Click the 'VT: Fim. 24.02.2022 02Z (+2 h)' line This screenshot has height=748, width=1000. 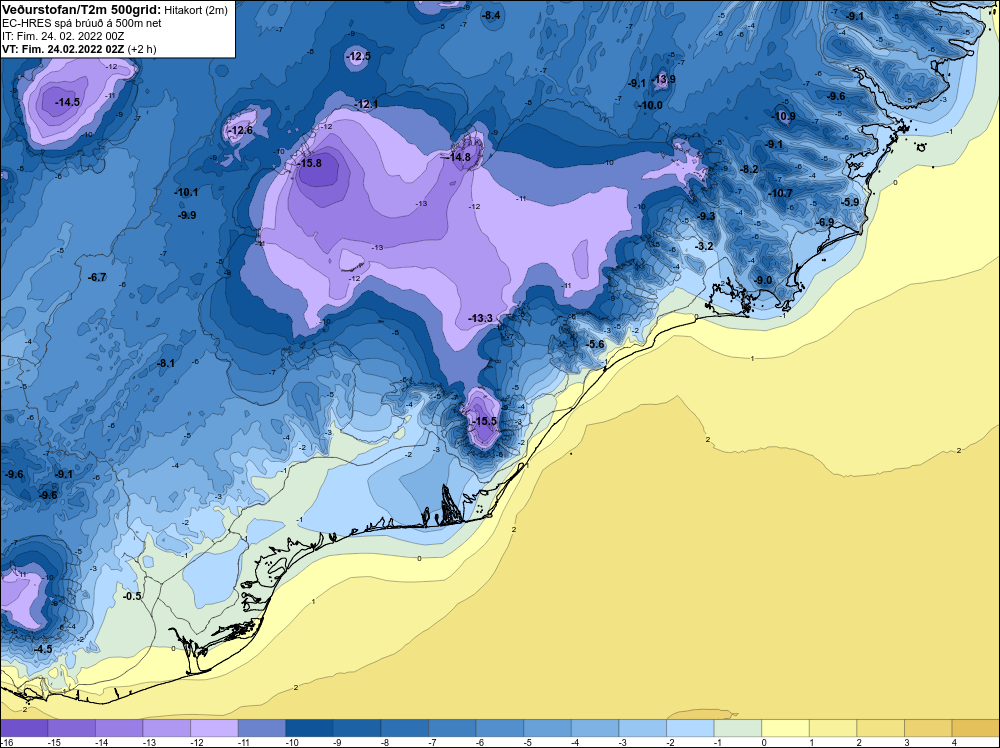pos(79,48)
